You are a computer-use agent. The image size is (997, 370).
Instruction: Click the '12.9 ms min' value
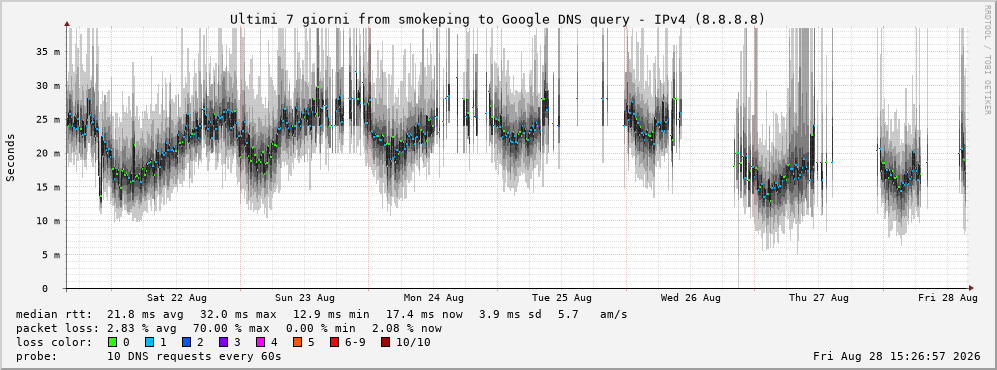[331, 315]
